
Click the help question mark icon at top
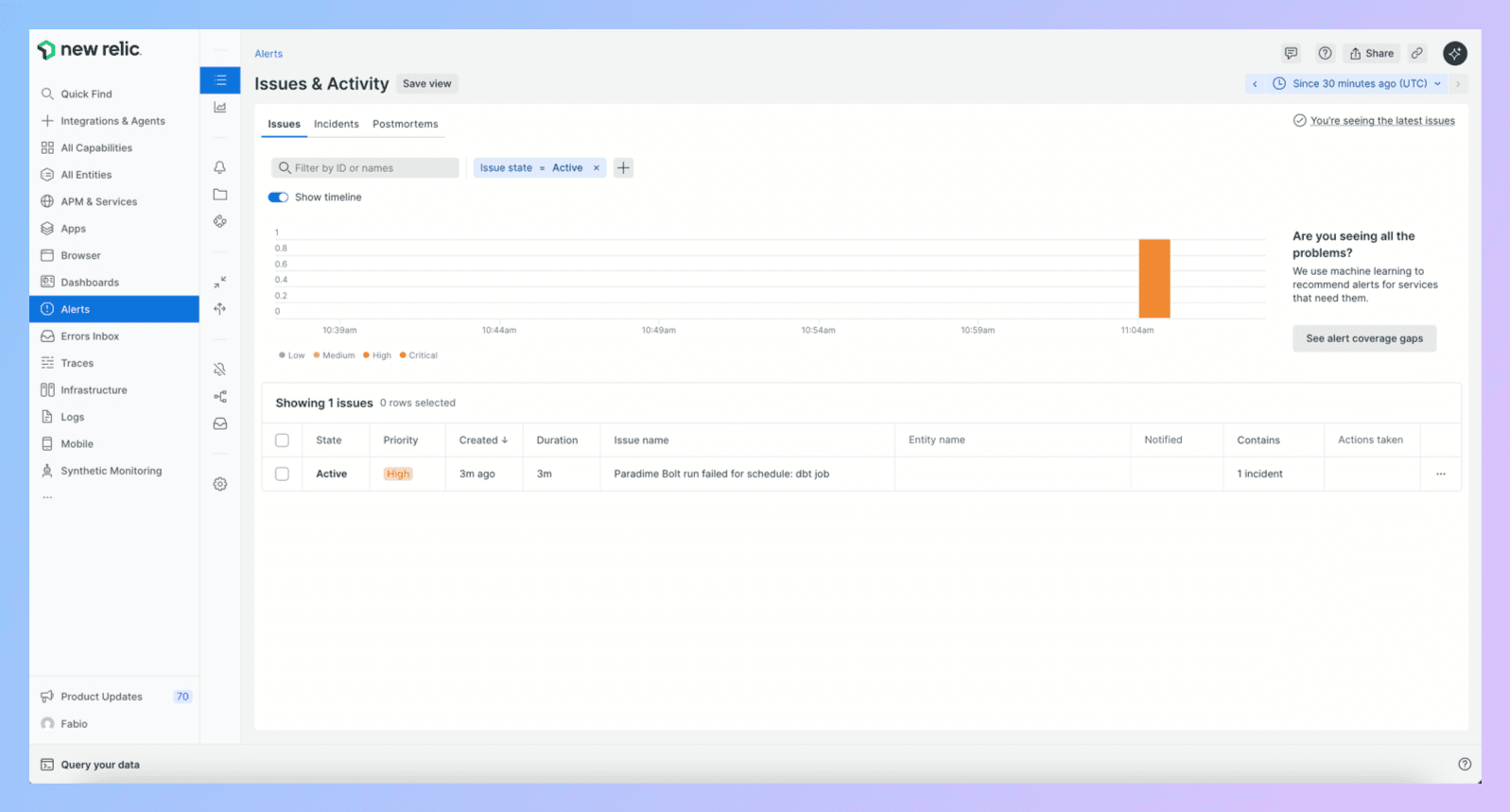[1325, 53]
